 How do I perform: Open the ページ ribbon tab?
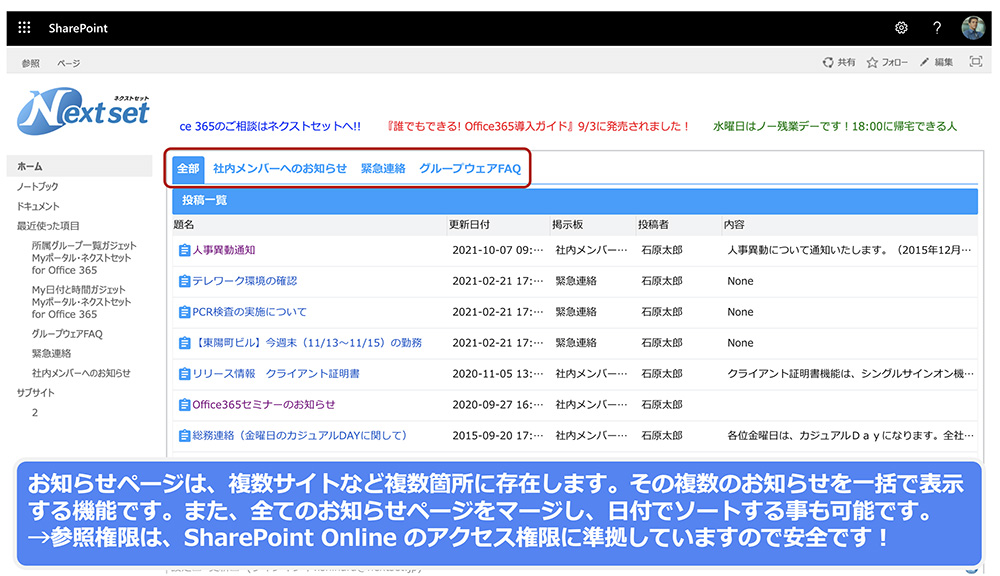coord(68,63)
